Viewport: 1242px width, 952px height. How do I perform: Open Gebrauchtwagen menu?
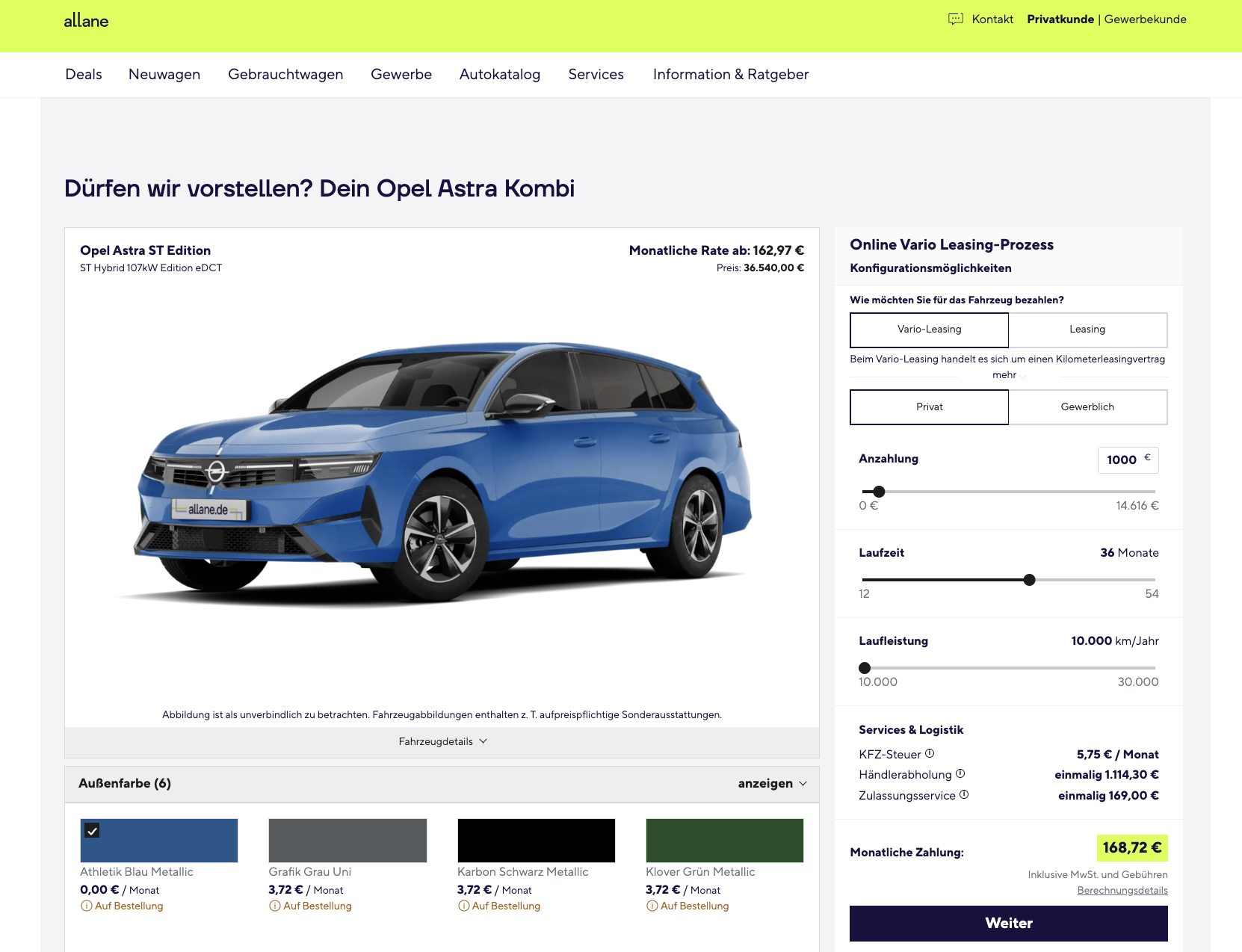click(x=285, y=75)
